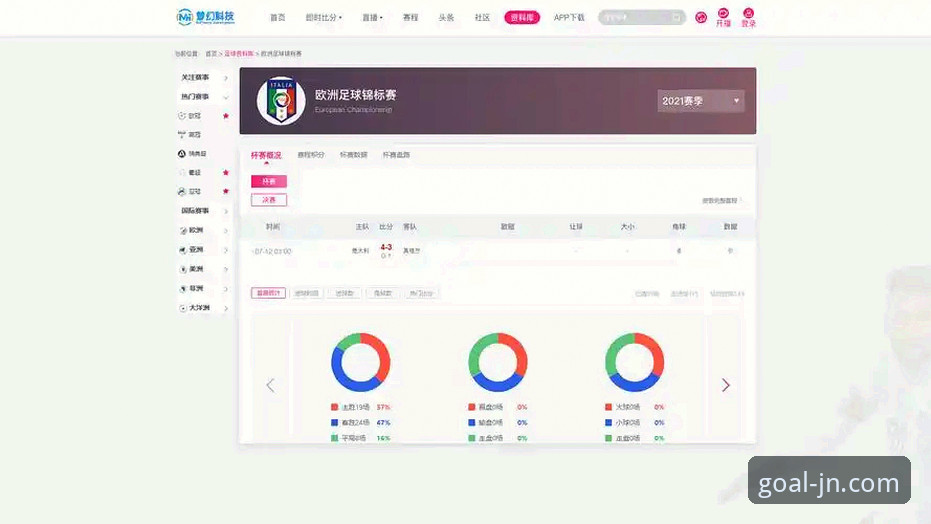Open the home team name link
Viewport: 931px width, 524px height.
[x=360, y=251]
